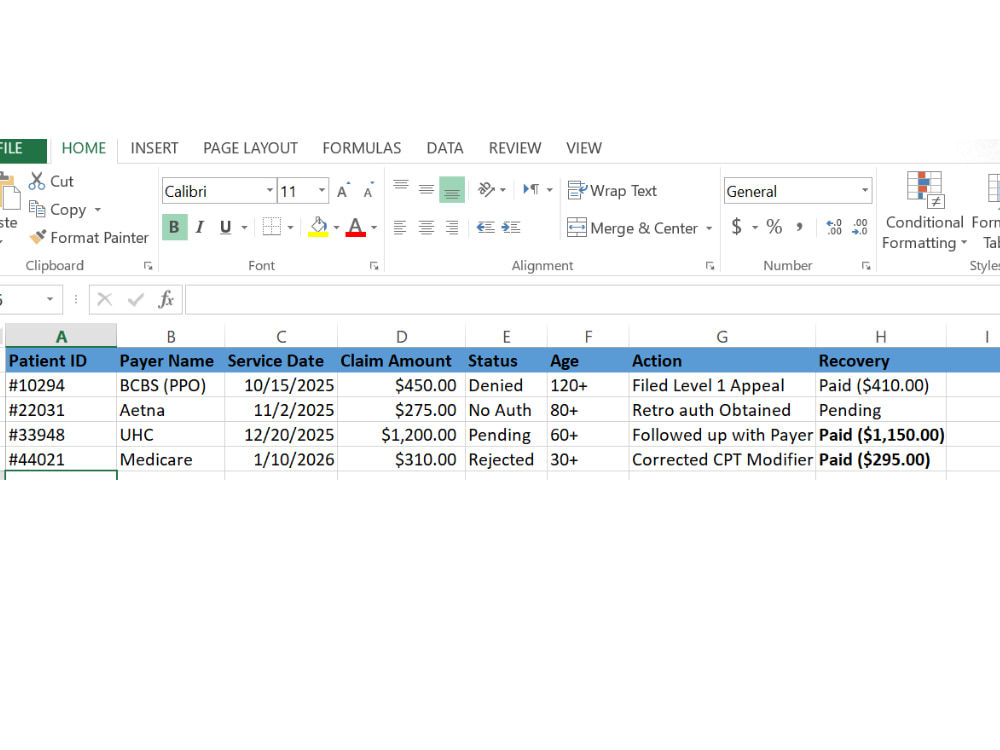Open Font group dialog launcher
Viewport: 1000px width, 750px height.
coord(374,266)
